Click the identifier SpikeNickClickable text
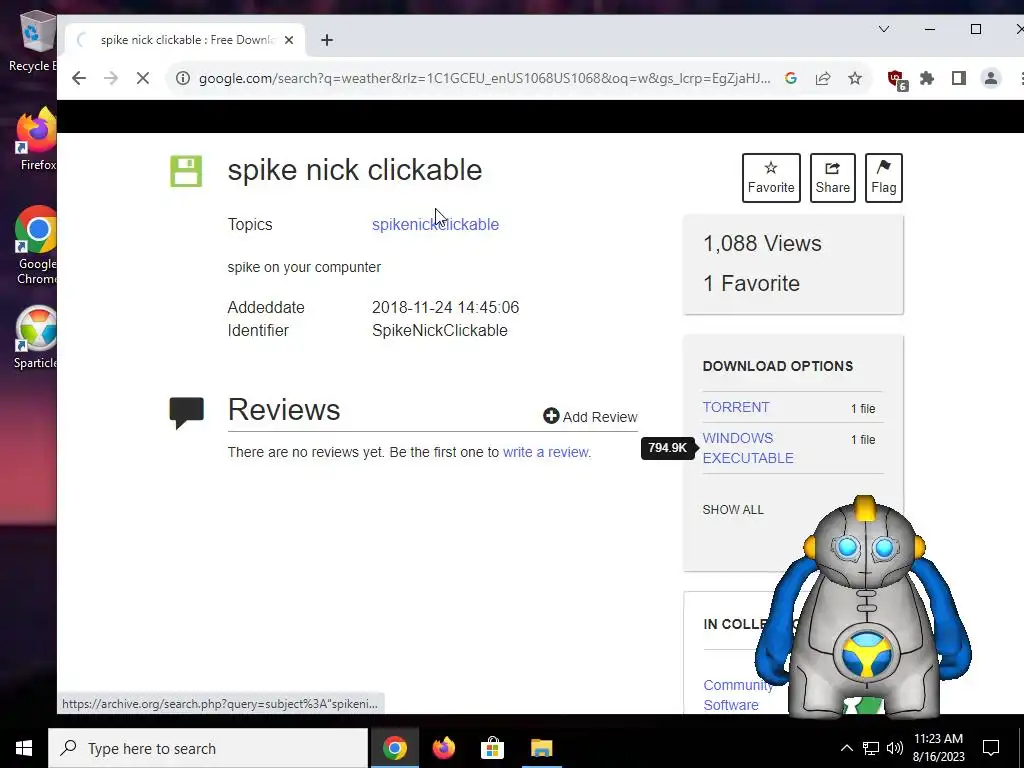This screenshot has width=1024, height=768. (x=440, y=330)
